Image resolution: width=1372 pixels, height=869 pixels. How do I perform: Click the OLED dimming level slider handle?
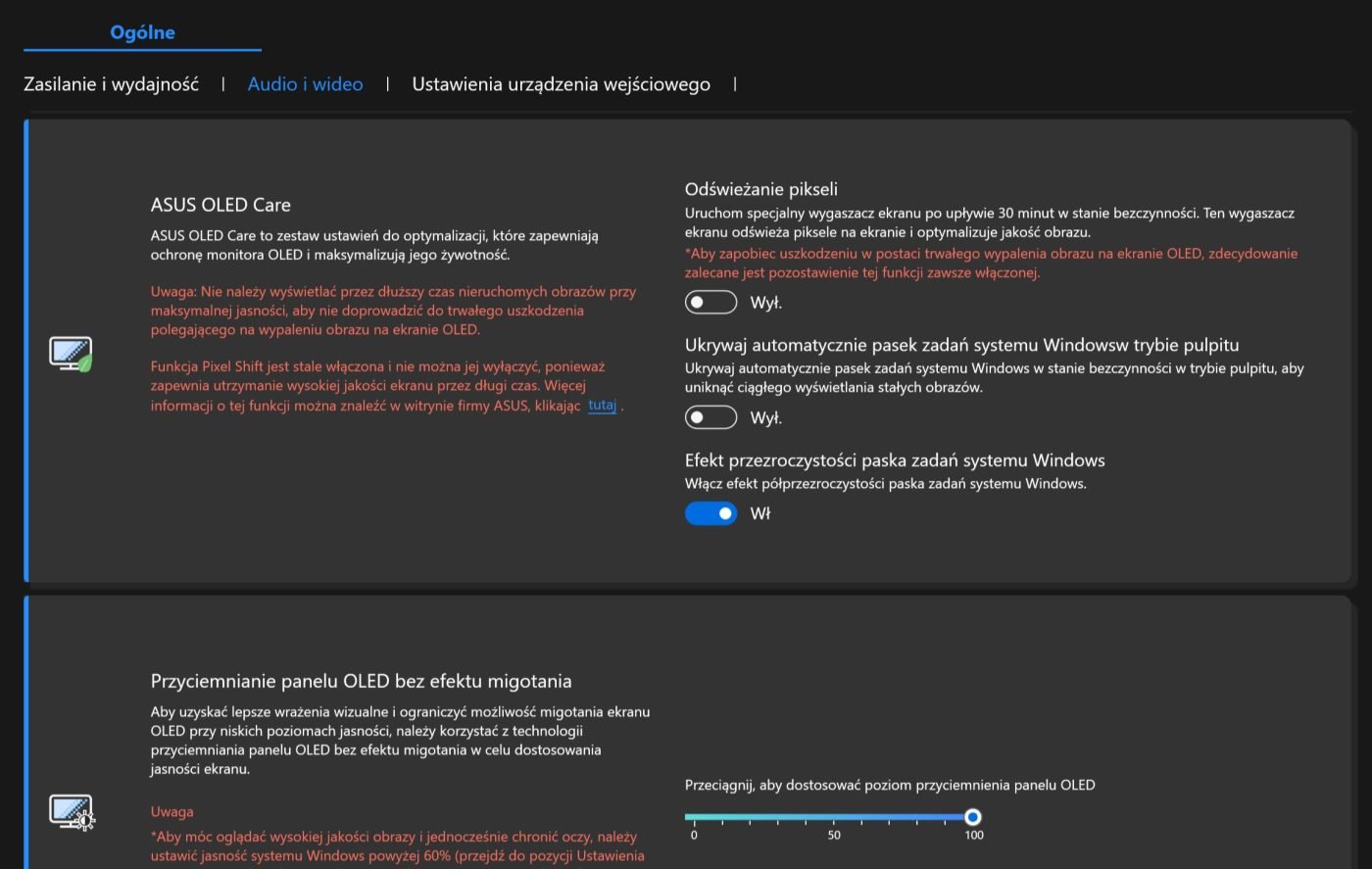(972, 816)
